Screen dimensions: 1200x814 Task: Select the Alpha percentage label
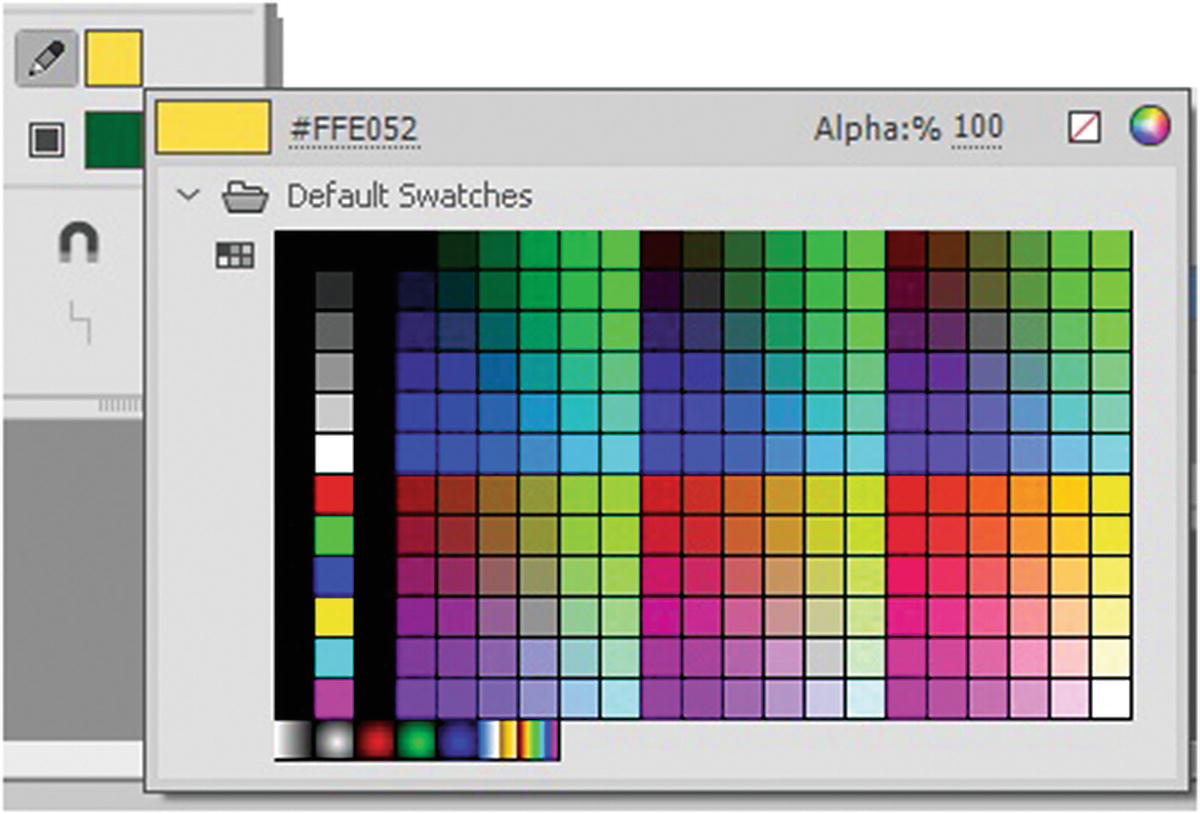click(x=876, y=127)
